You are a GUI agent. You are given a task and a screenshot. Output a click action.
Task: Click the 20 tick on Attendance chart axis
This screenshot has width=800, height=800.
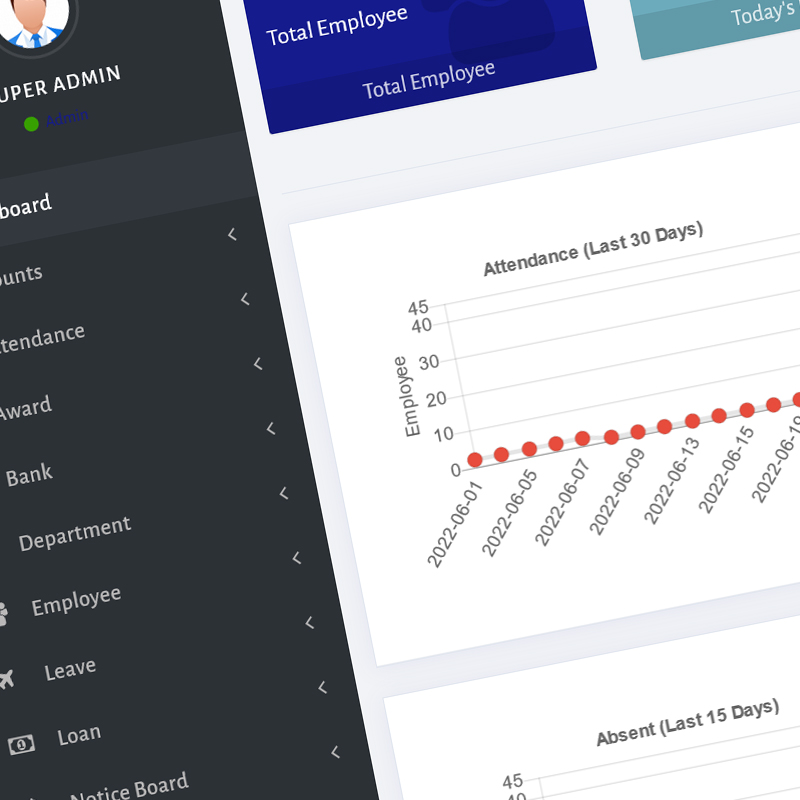(x=436, y=399)
